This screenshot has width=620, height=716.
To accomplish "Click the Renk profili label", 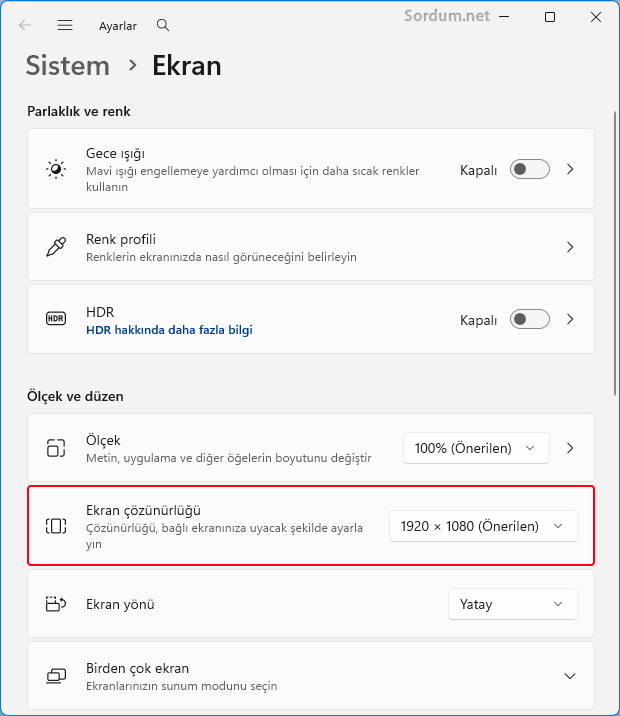I will click(121, 239).
